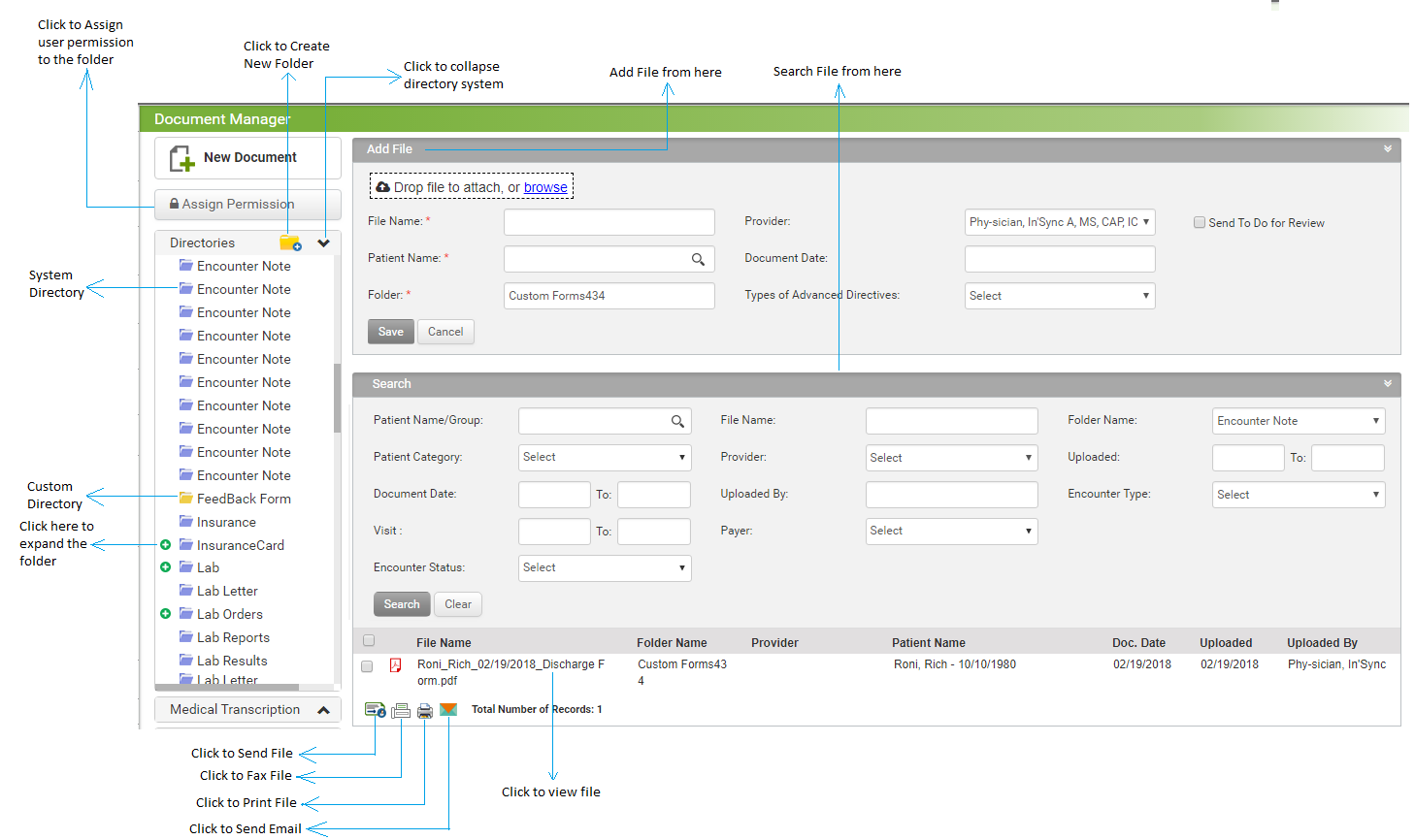This screenshot has width=1415, height=840.
Task: Click the green plus beside InsuranceCard folder
Action: (165, 545)
